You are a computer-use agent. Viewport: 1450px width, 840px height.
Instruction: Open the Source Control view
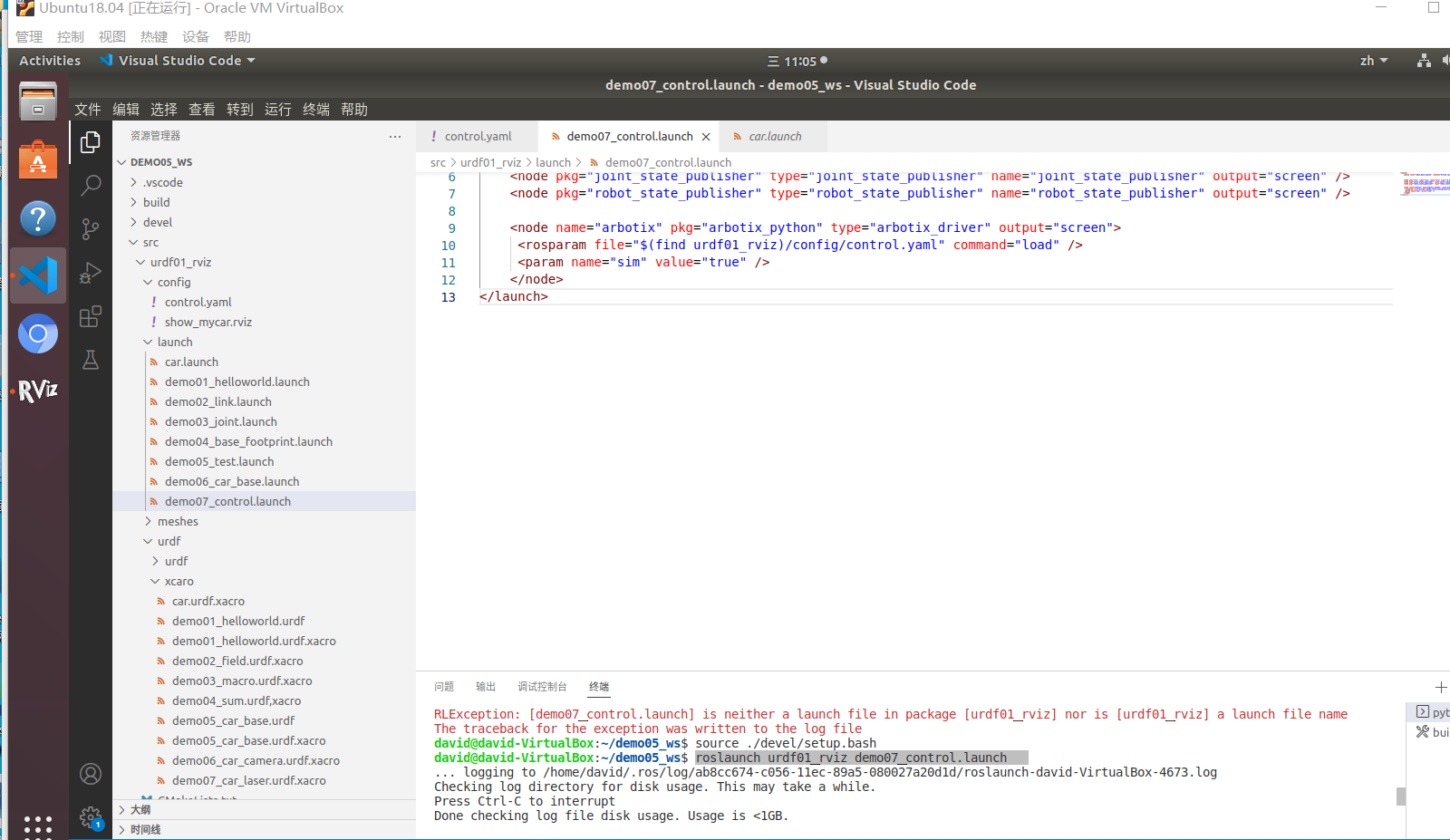click(91, 229)
